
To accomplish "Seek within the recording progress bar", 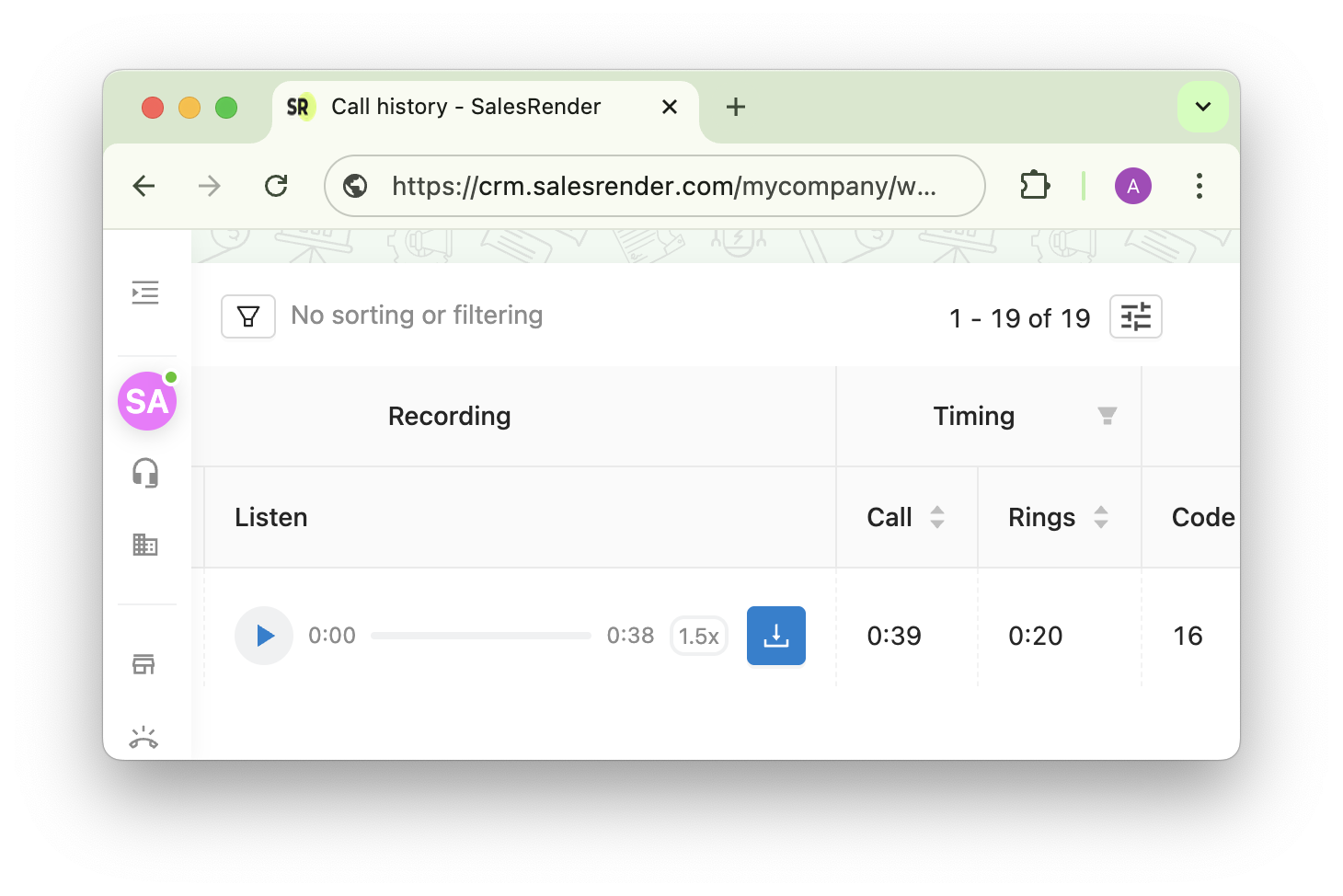I will (481, 636).
